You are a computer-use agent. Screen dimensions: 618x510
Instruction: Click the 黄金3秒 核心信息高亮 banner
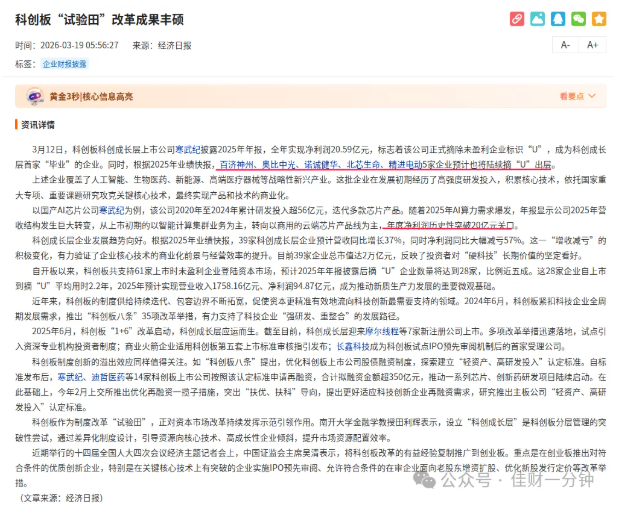(x=311, y=96)
